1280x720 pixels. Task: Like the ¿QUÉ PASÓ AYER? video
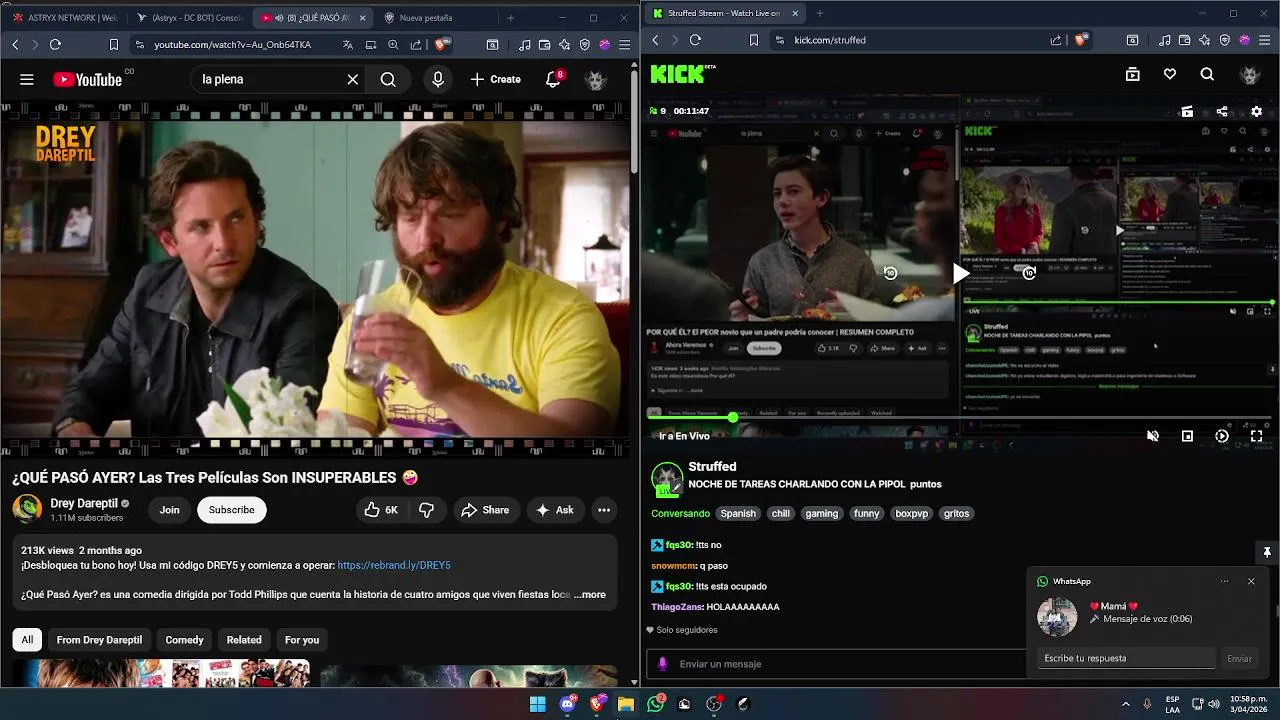(x=381, y=510)
